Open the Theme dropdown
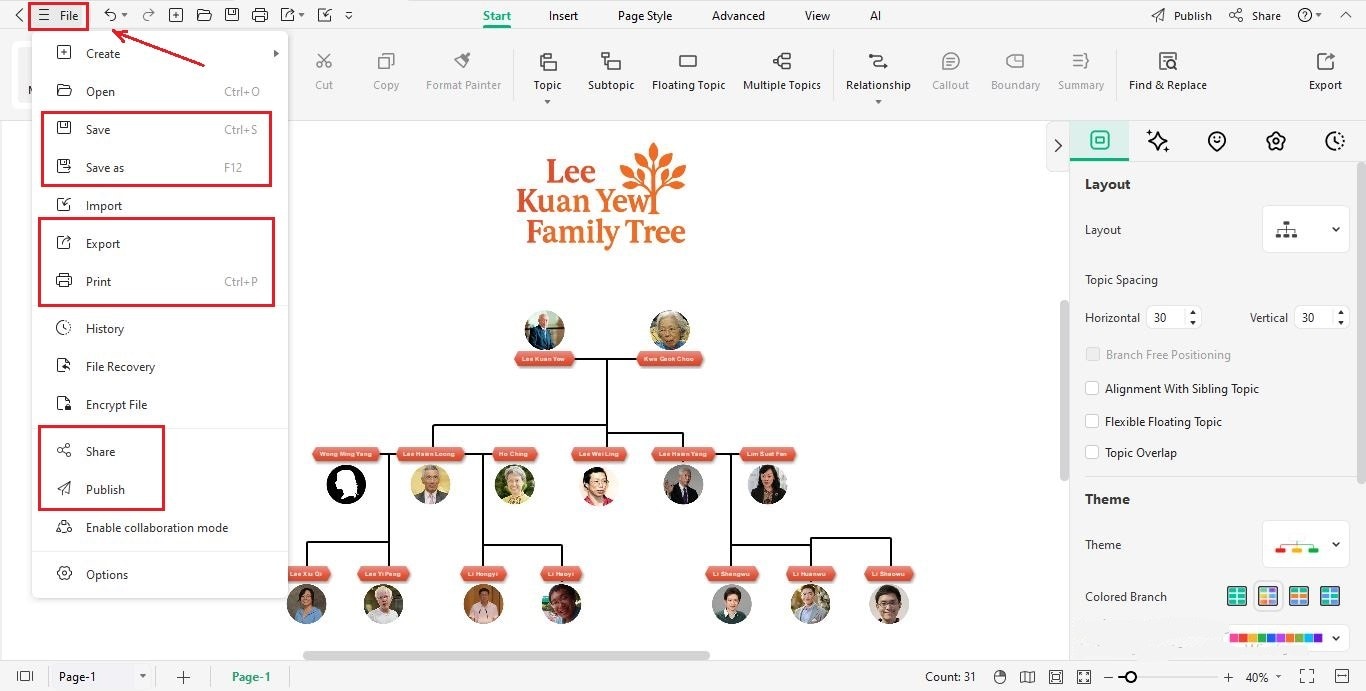This screenshot has height=691, width=1366. pyautogui.click(x=1305, y=545)
